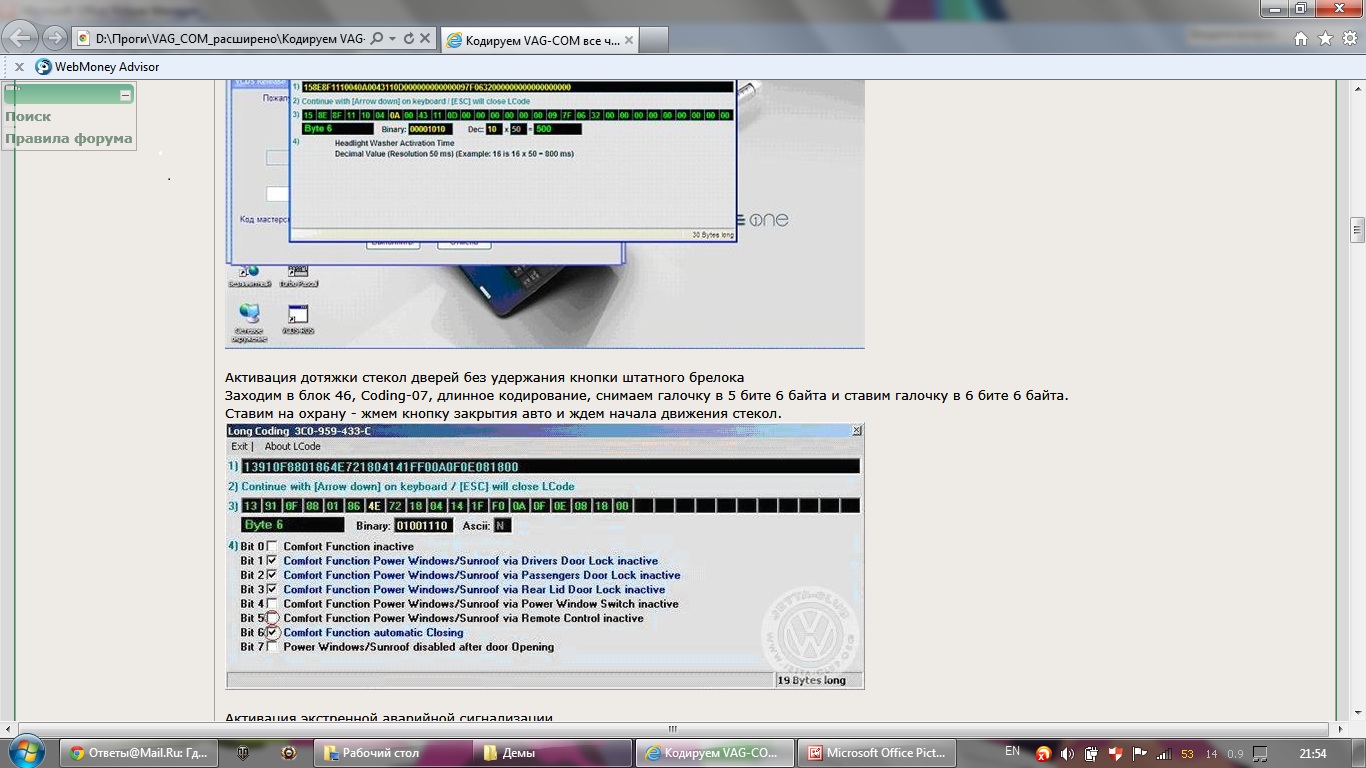Viewport: 1366px width, 768px height.
Task: Toggle Bit 2 Passengers Door Lock checkbox
Action: pyautogui.click(x=272, y=575)
